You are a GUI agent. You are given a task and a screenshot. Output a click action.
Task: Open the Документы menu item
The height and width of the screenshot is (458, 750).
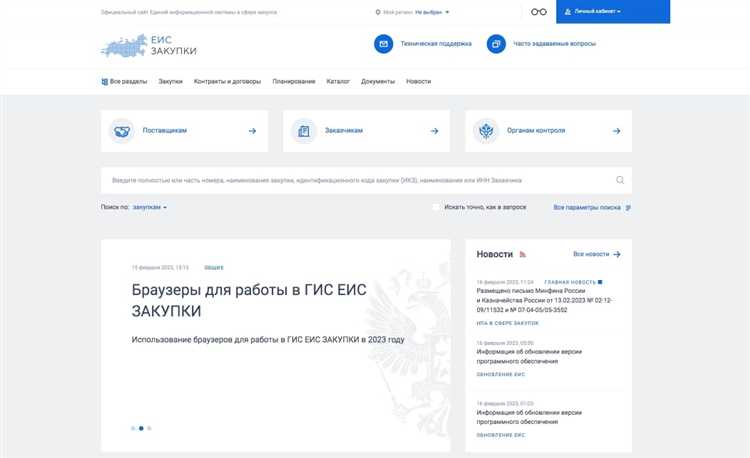coord(378,82)
